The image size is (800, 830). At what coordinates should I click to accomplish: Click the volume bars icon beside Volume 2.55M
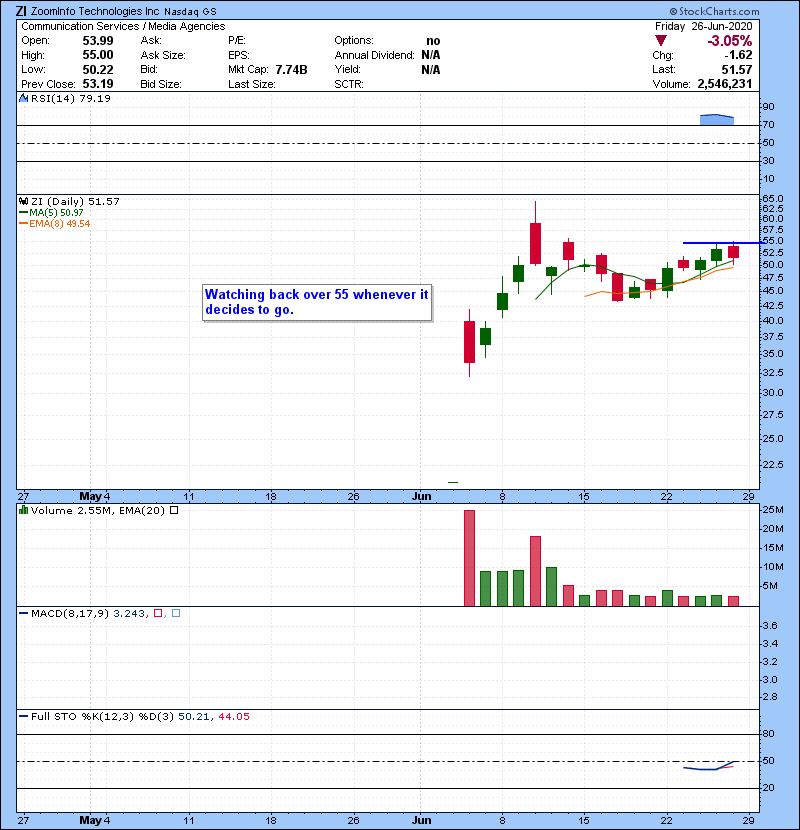click(23, 510)
